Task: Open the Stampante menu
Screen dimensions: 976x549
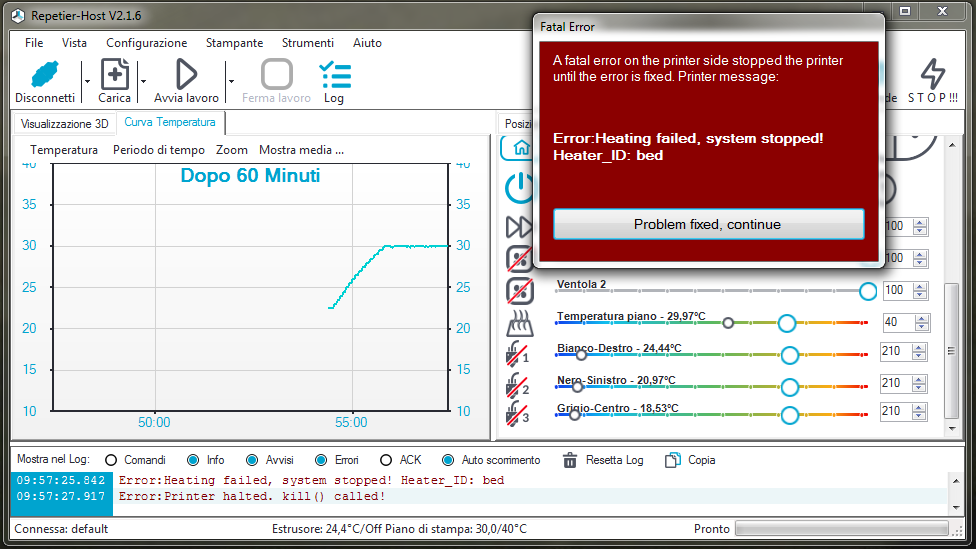Action: point(234,43)
